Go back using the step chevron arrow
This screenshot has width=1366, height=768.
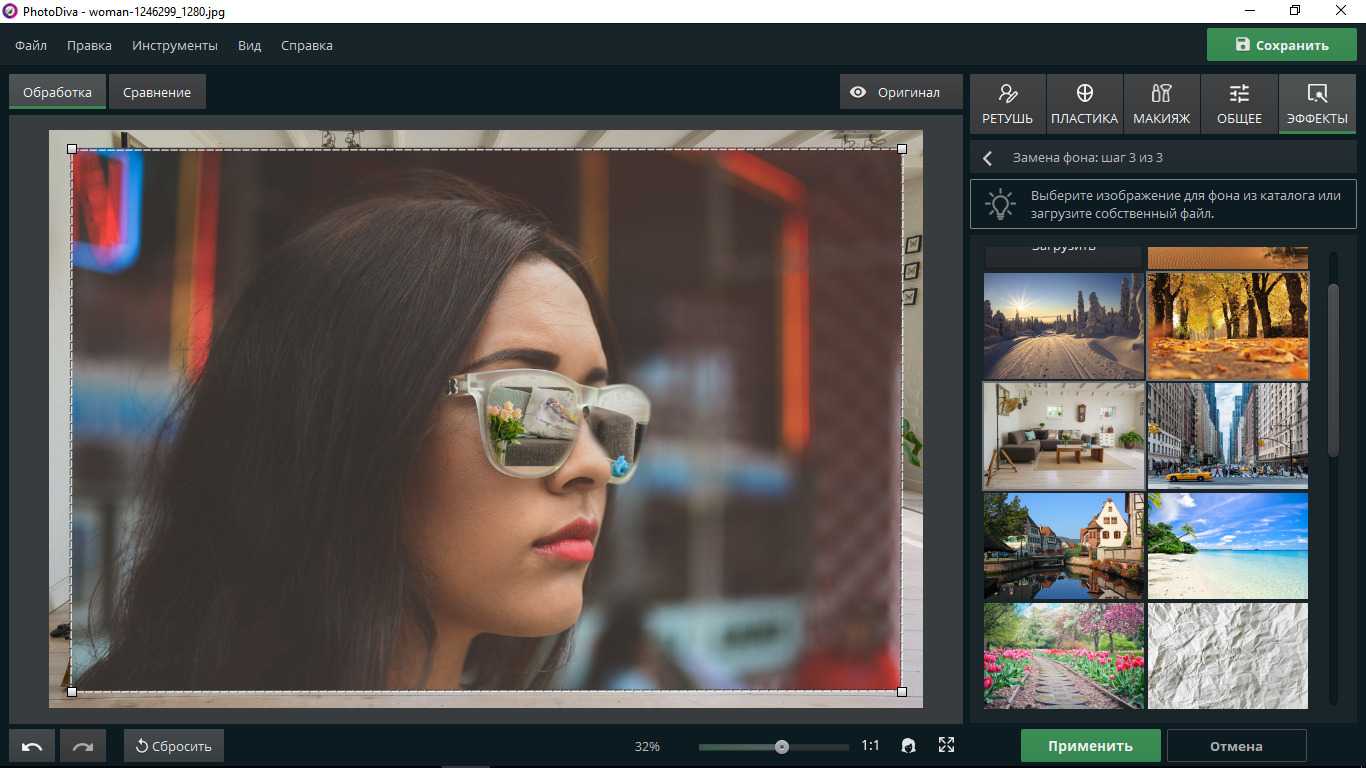click(987, 158)
